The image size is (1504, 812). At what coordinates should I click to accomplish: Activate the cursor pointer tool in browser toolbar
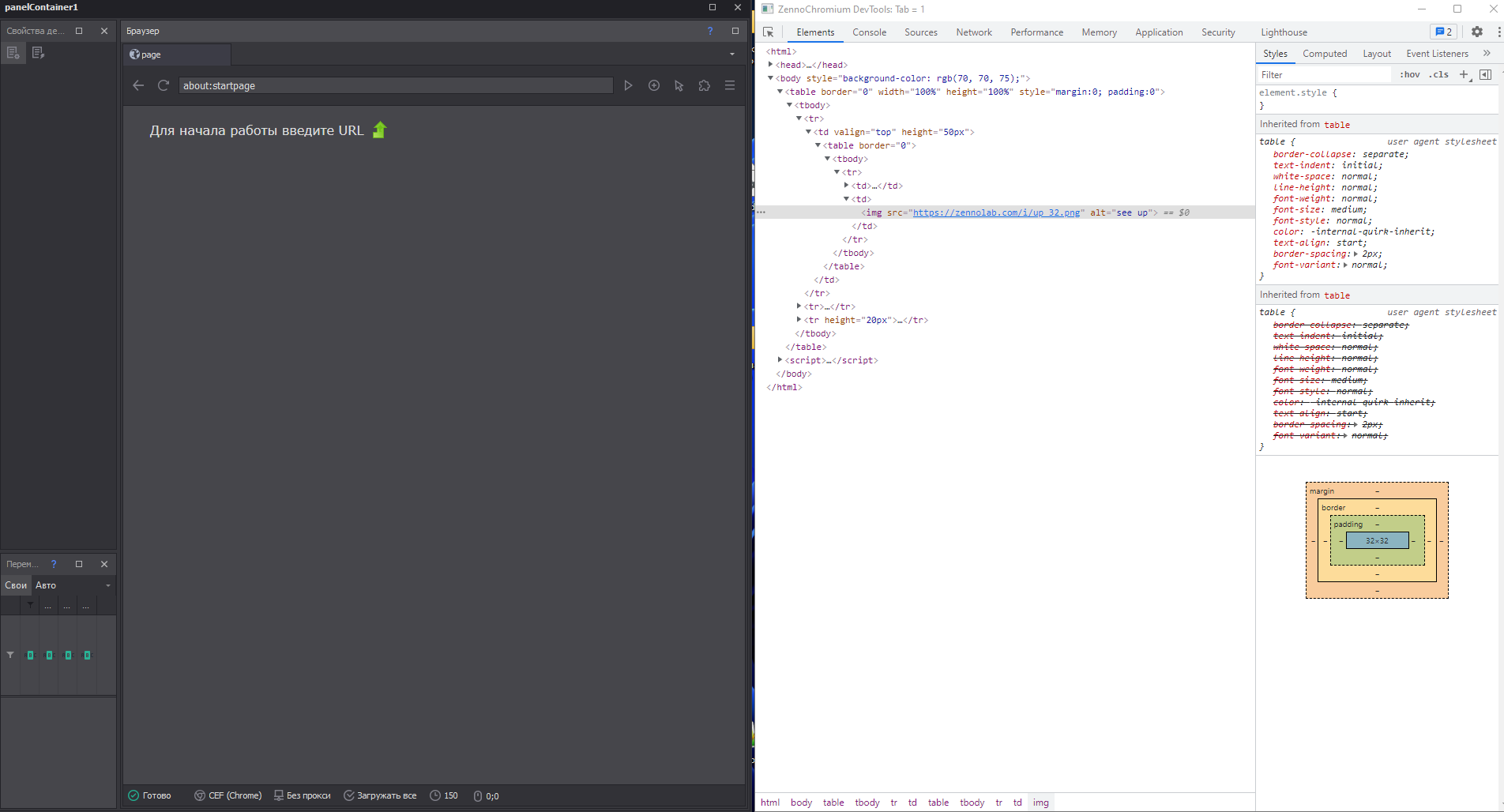tap(679, 85)
